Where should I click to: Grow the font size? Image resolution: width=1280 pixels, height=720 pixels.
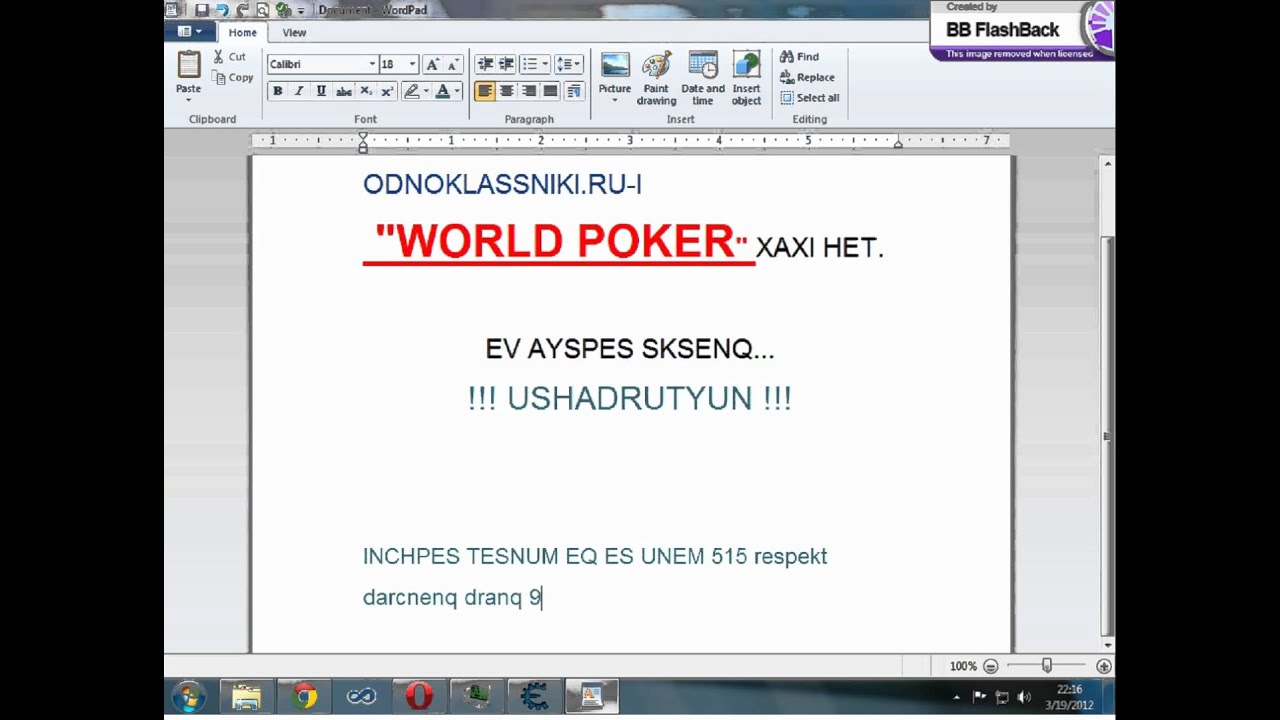pos(432,64)
